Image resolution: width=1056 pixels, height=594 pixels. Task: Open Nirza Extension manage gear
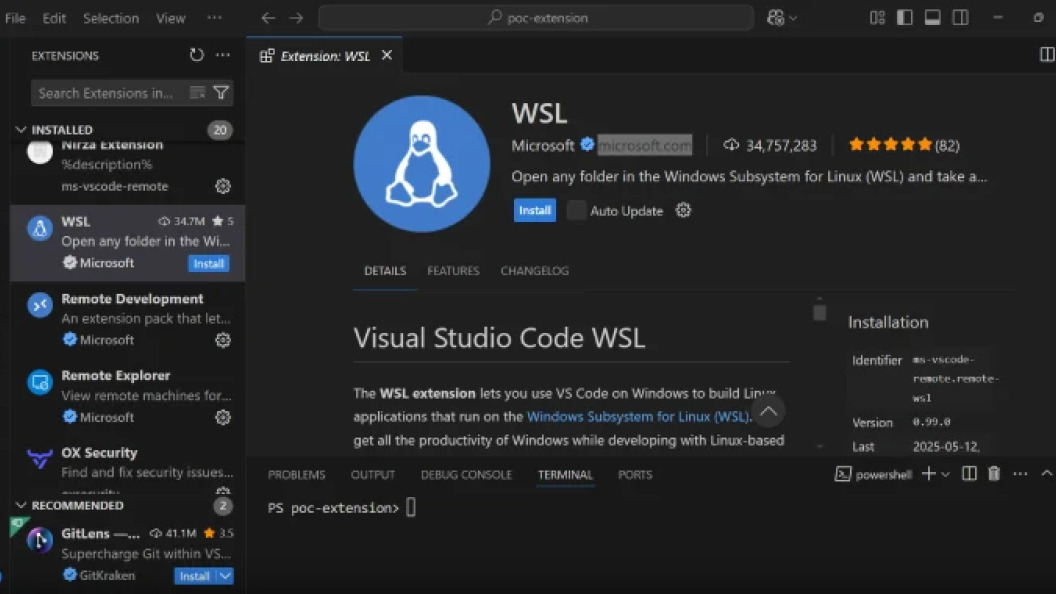[x=223, y=186]
